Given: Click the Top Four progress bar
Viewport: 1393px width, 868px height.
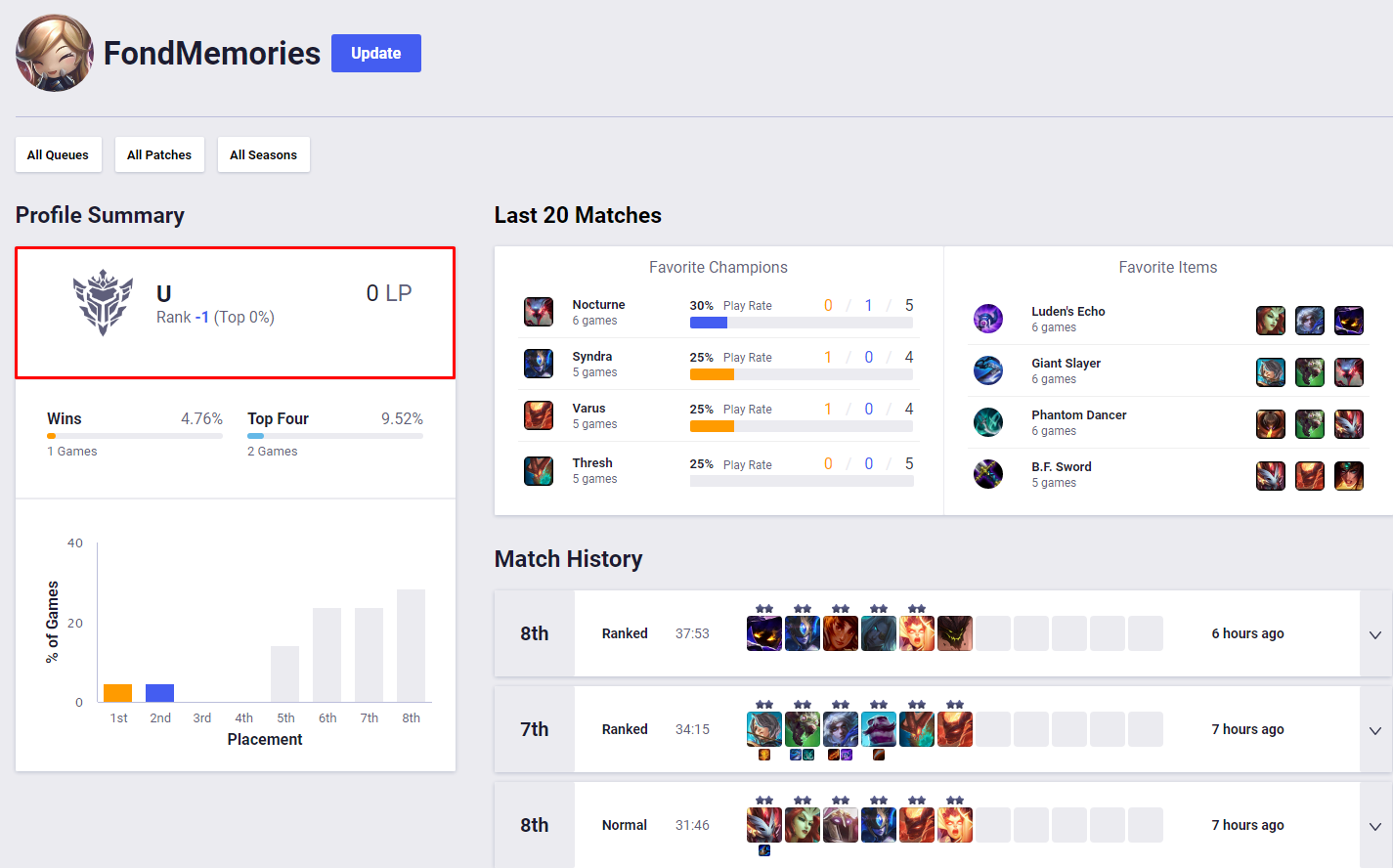Looking at the screenshot, I should [x=335, y=436].
